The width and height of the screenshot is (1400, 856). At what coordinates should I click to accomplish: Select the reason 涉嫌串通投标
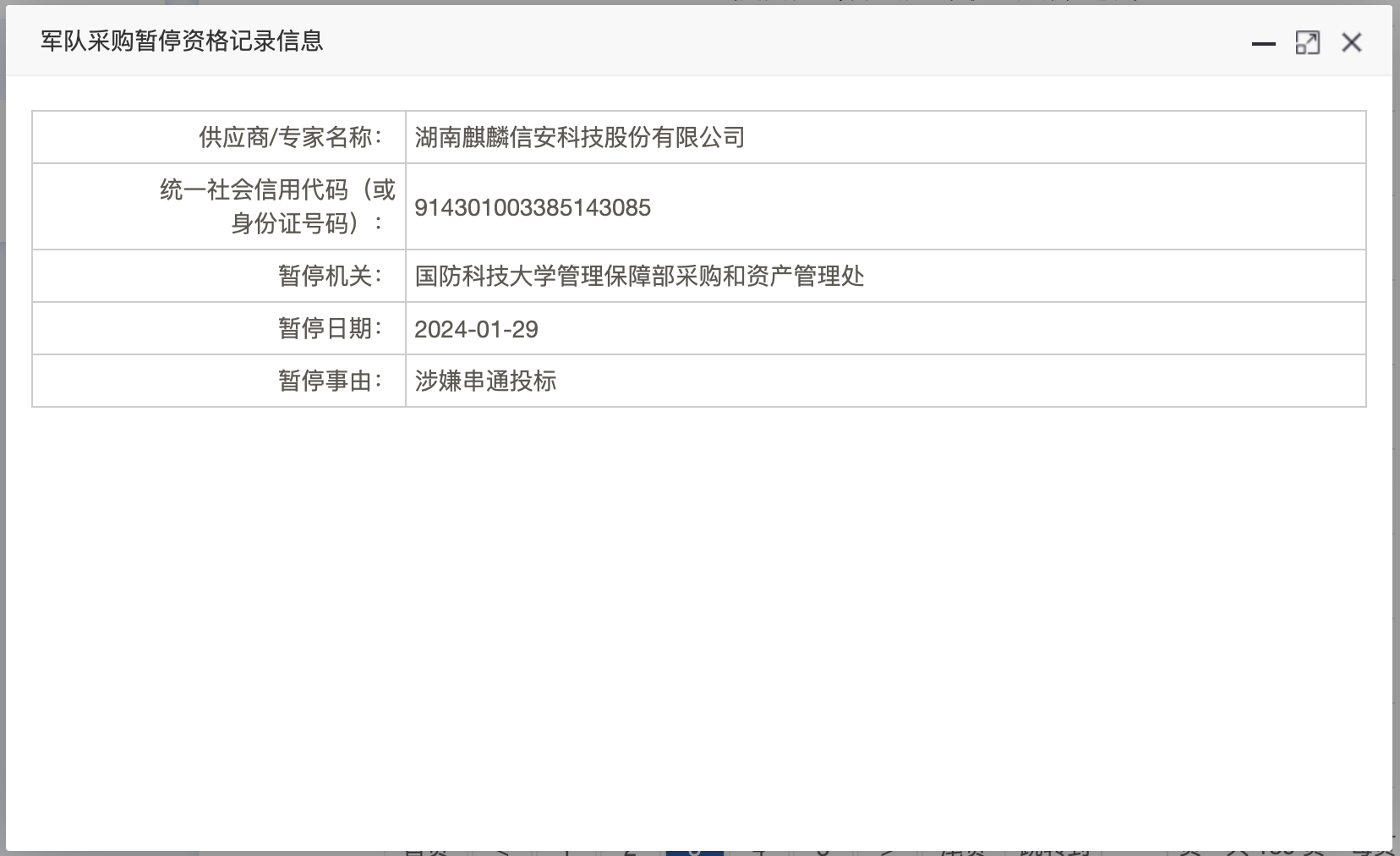(x=485, y=381)
